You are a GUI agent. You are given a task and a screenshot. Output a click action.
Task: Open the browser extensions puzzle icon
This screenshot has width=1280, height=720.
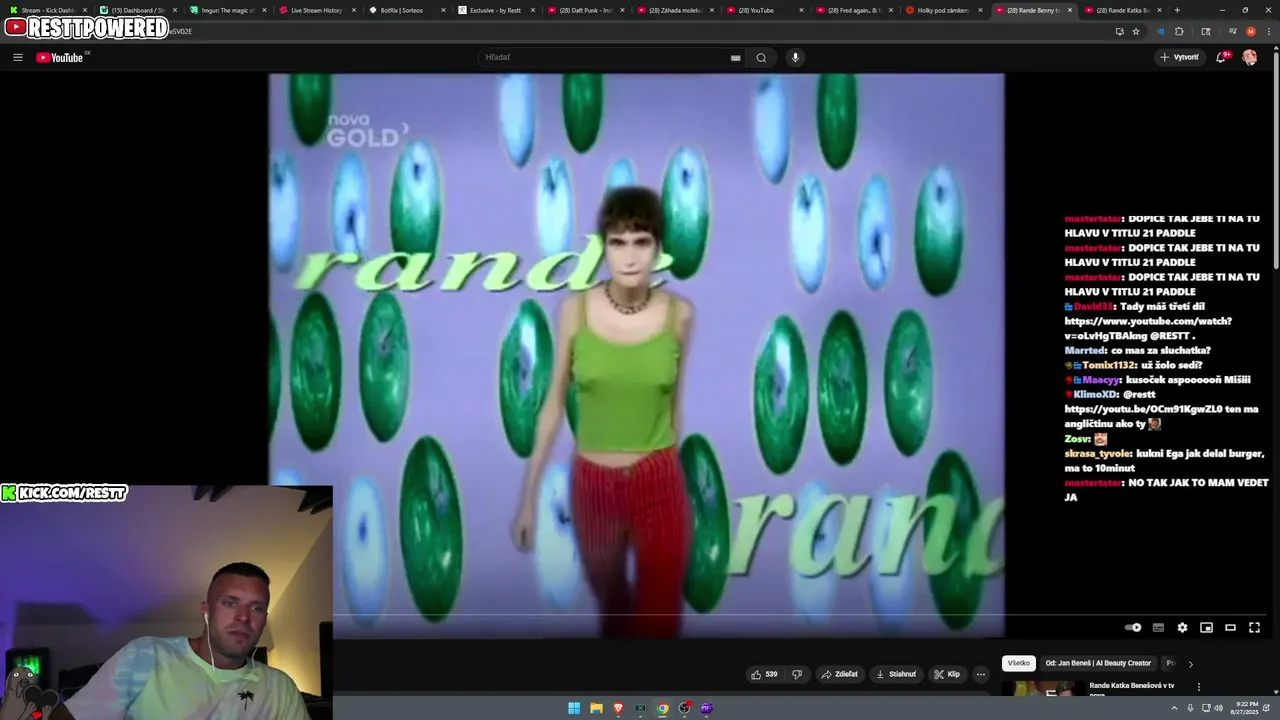tap(1180, 31)
